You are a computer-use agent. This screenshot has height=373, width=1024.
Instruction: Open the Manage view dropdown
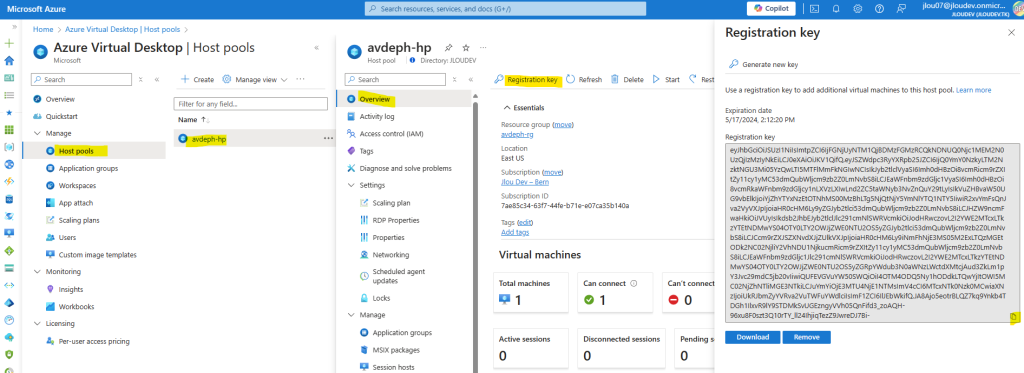(x=255, y=80)
